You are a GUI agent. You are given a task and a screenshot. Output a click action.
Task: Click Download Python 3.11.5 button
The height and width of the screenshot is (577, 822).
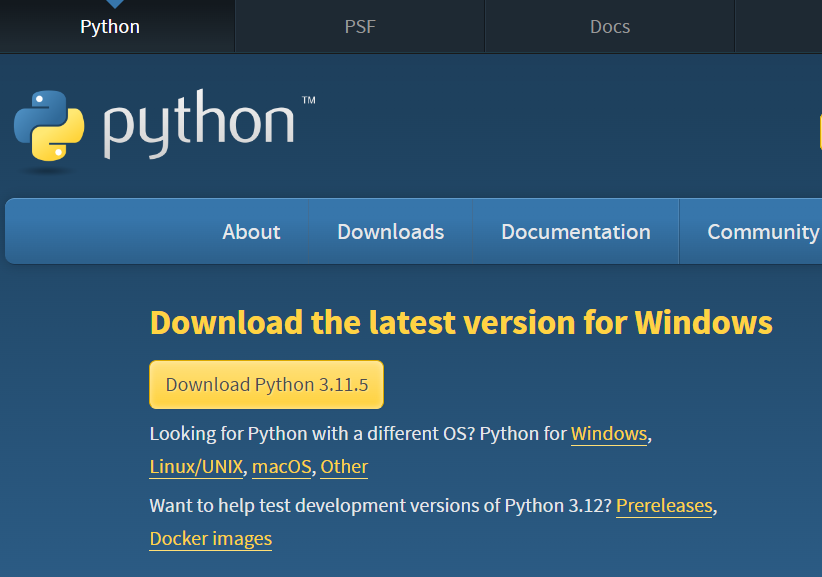(x=266, y=385)
